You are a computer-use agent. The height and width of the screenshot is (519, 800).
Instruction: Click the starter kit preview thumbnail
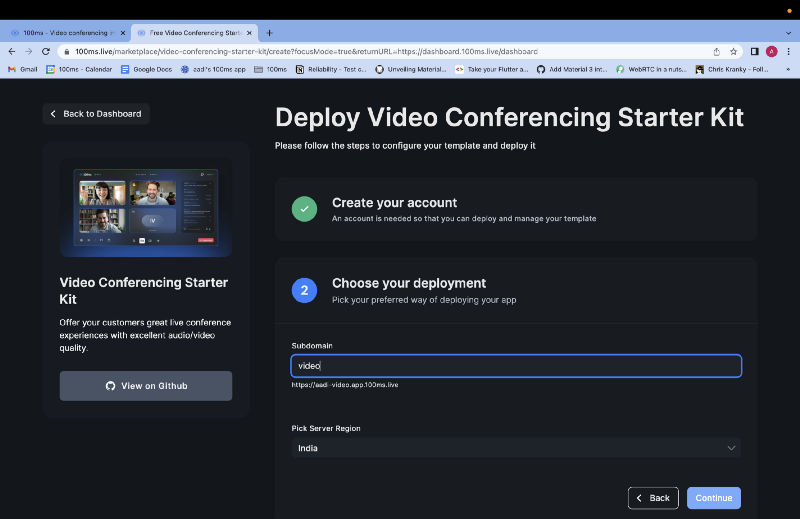coord(146,207)
